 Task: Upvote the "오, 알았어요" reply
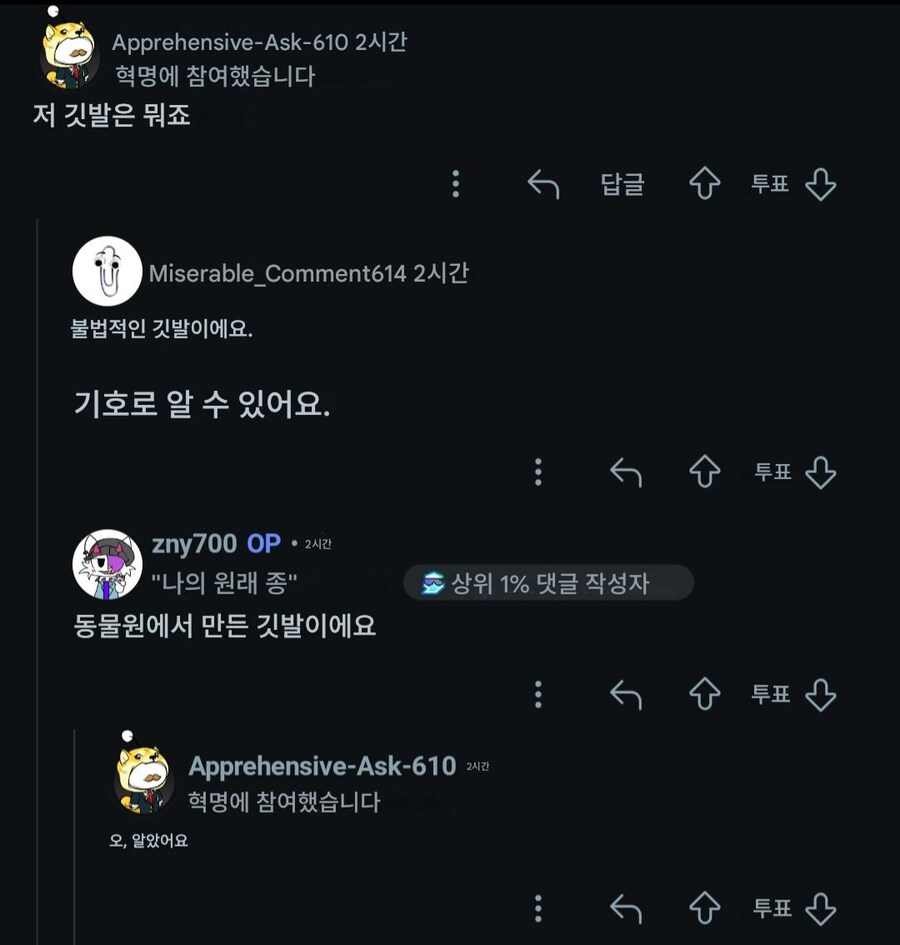[705, 908]
